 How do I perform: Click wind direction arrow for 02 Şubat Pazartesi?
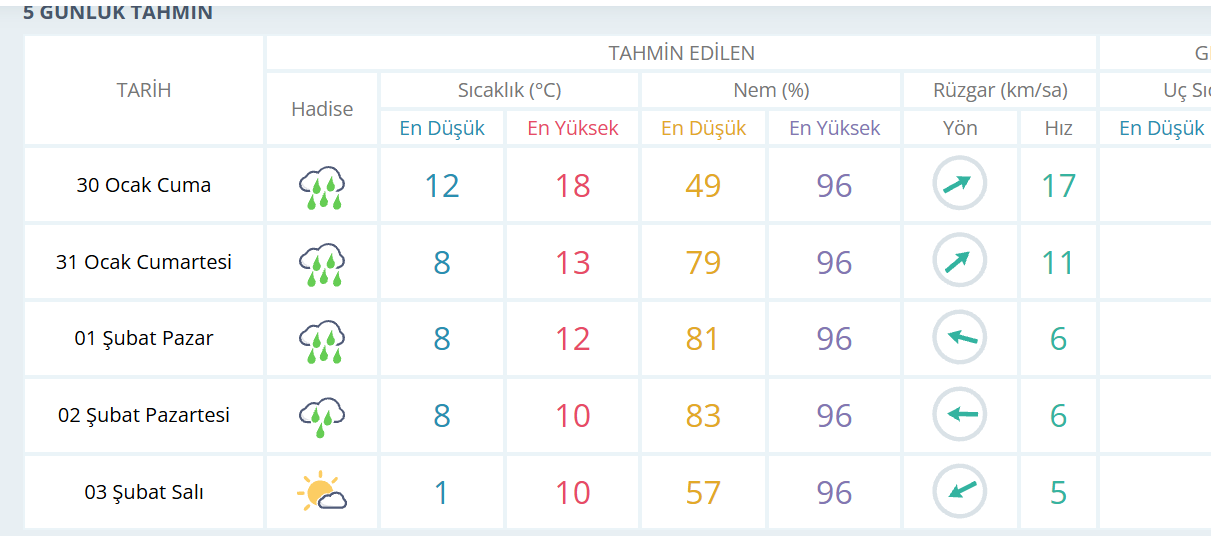pos(959,415)
